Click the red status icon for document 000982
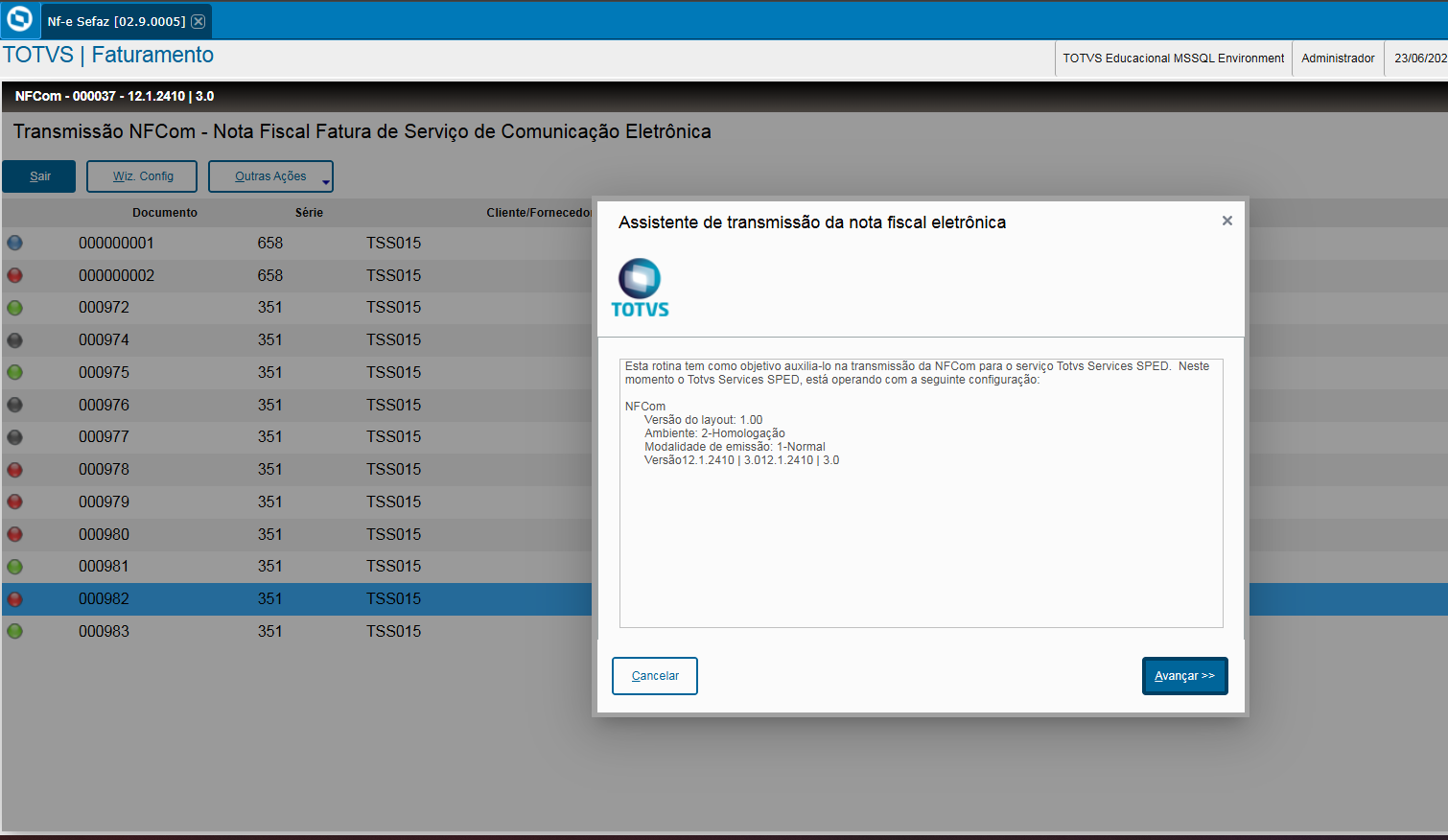This screenshot has width=1448, height=840. [x=15, y=599]
